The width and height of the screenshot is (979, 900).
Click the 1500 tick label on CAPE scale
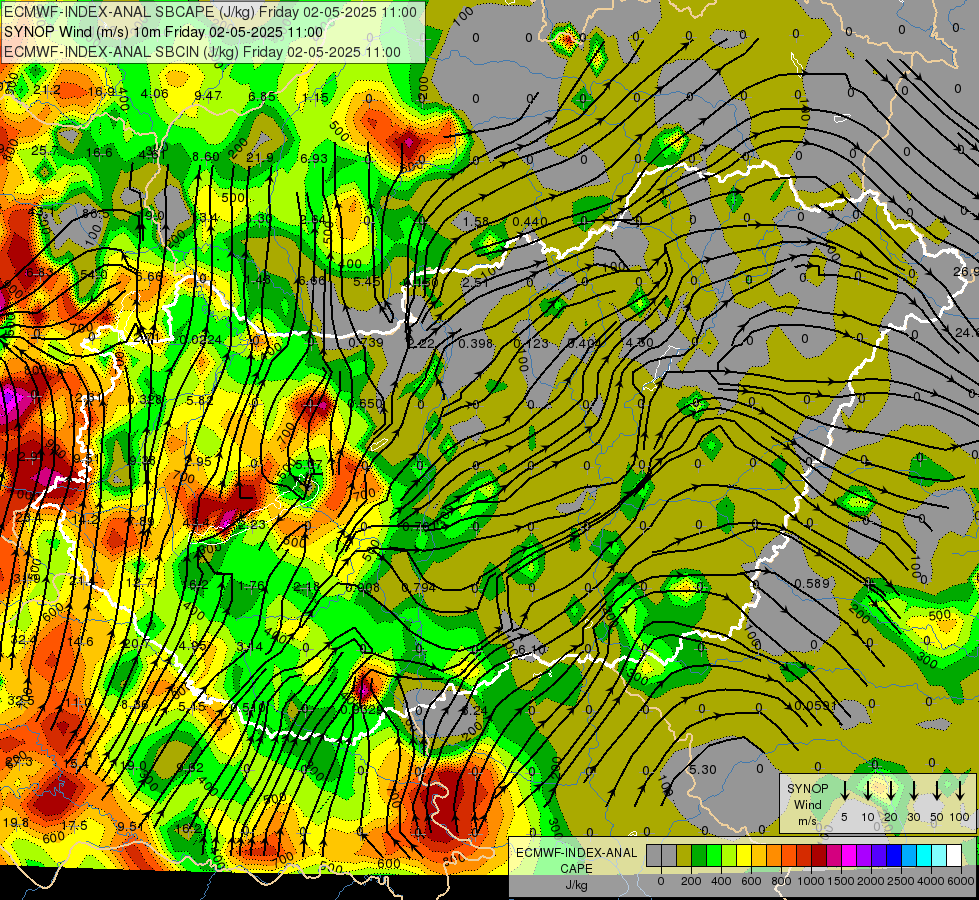pos(842,881)
